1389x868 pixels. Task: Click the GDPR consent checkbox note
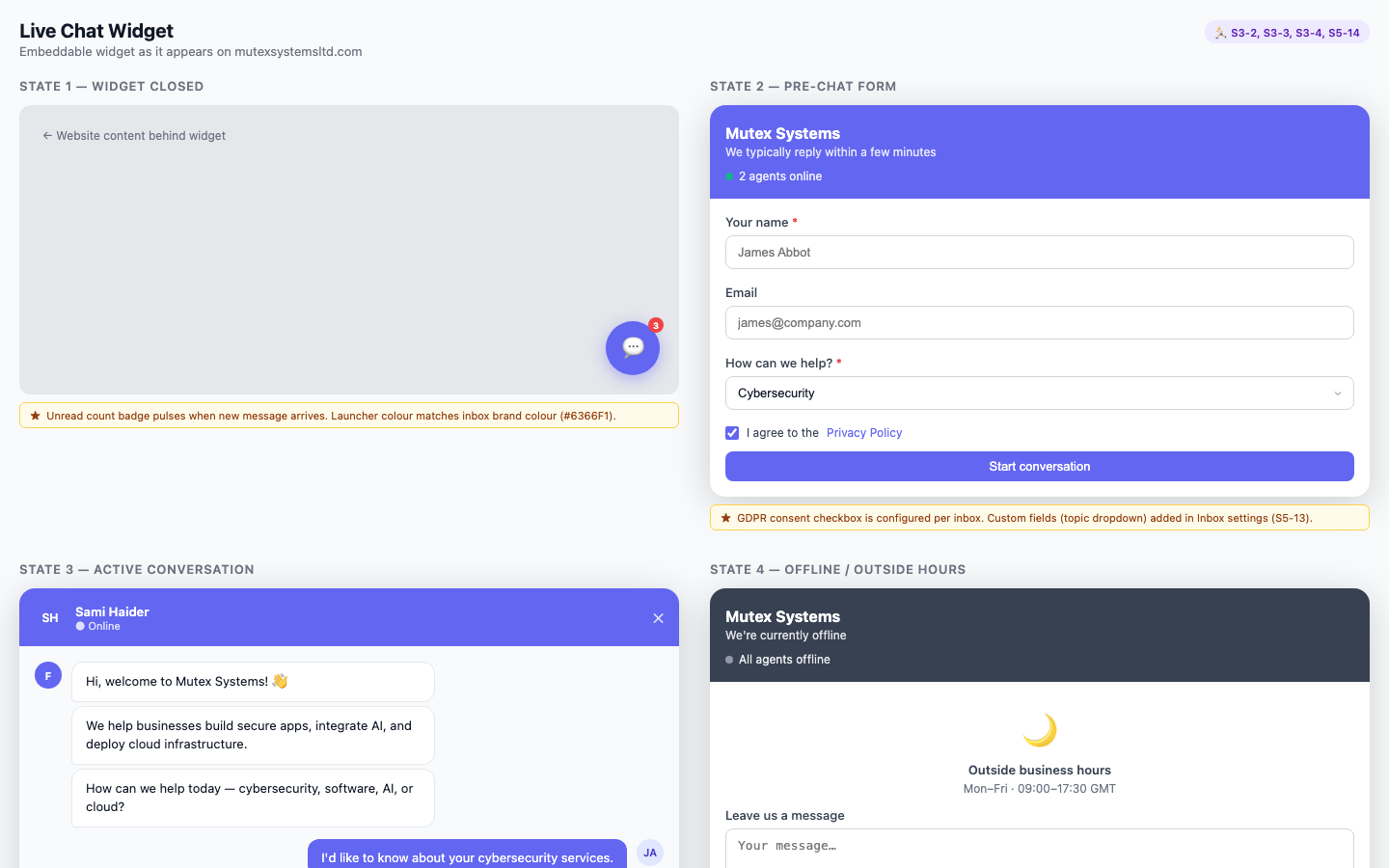[x=1040, y=518]
